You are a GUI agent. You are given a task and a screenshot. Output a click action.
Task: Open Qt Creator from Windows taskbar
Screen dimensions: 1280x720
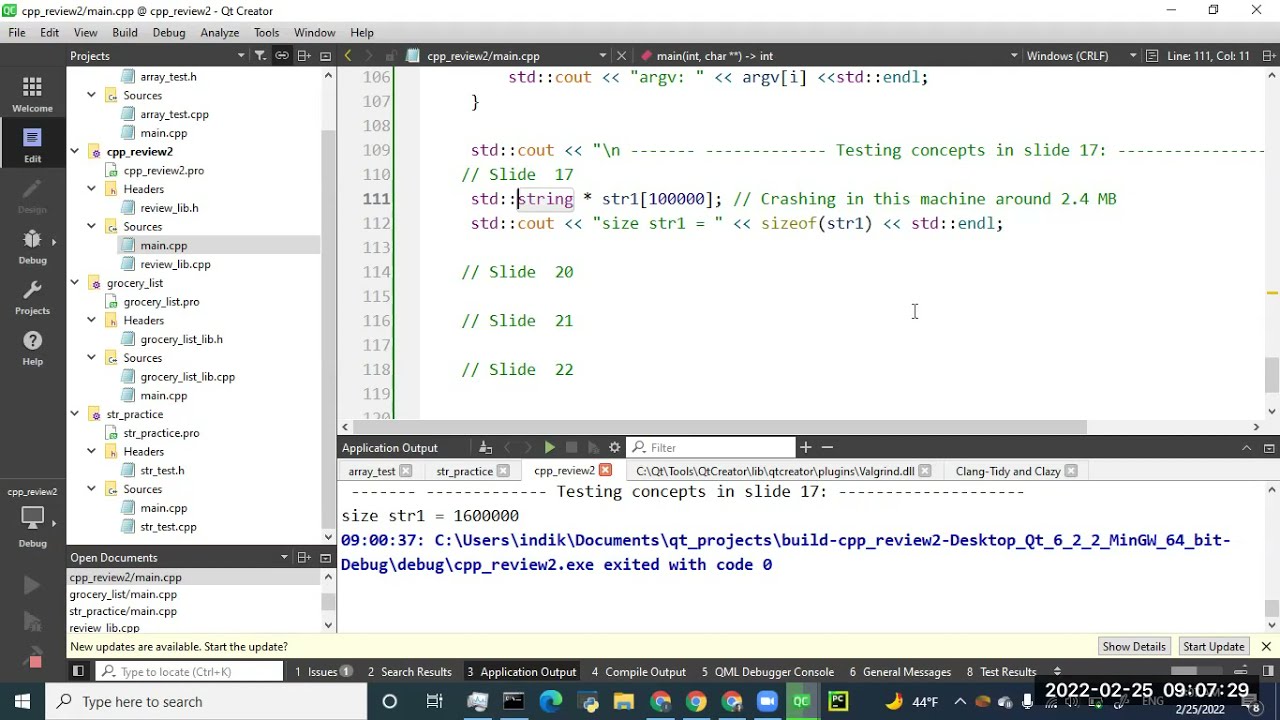click(x=801, y=702)
